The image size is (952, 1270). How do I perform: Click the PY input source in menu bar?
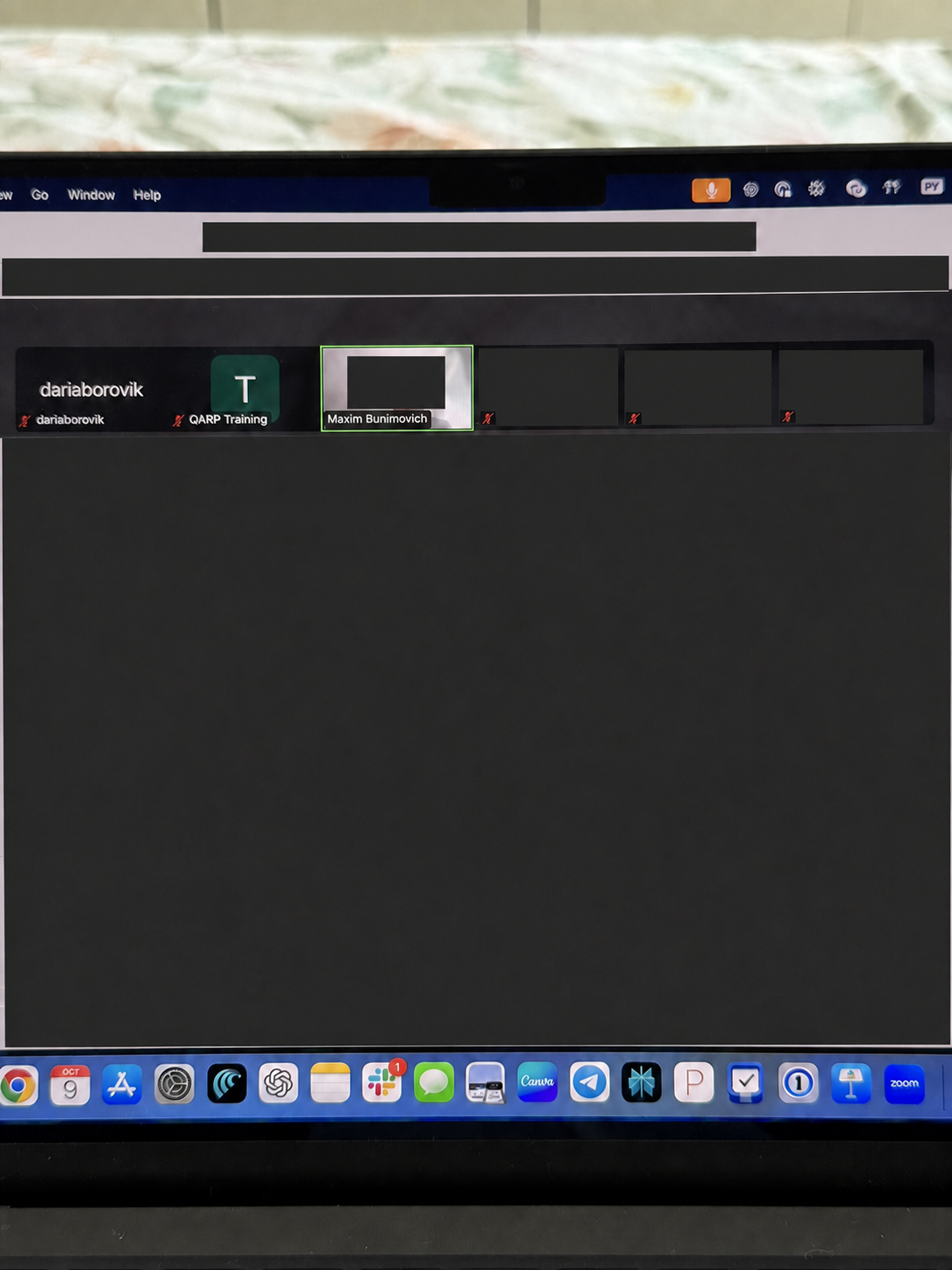coord(931,186)
